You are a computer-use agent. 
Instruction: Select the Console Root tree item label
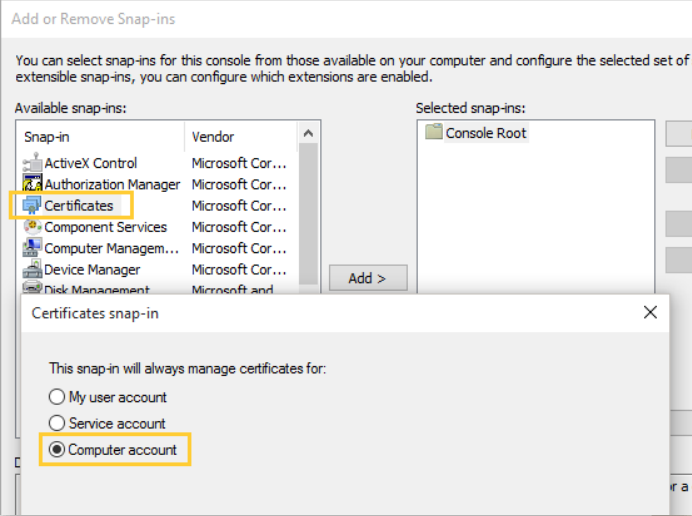486,133
